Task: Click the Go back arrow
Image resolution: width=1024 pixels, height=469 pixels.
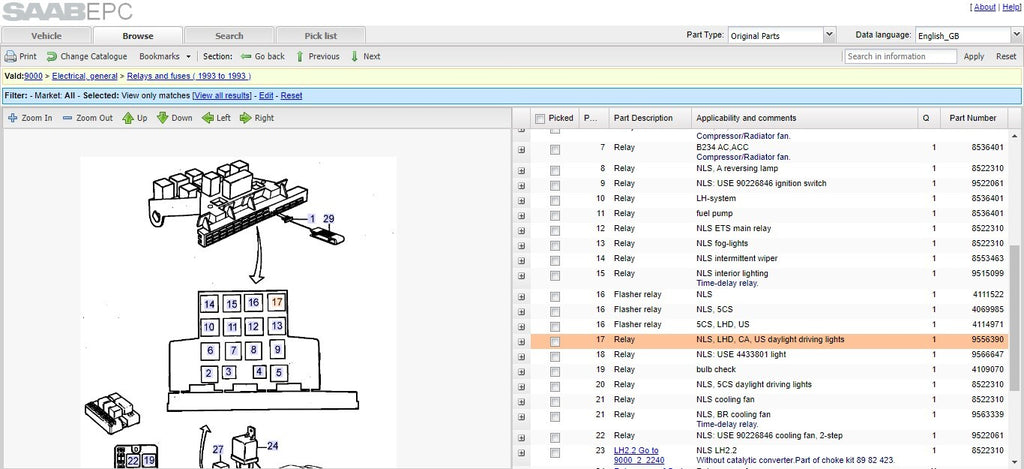Action: [246, 57]
